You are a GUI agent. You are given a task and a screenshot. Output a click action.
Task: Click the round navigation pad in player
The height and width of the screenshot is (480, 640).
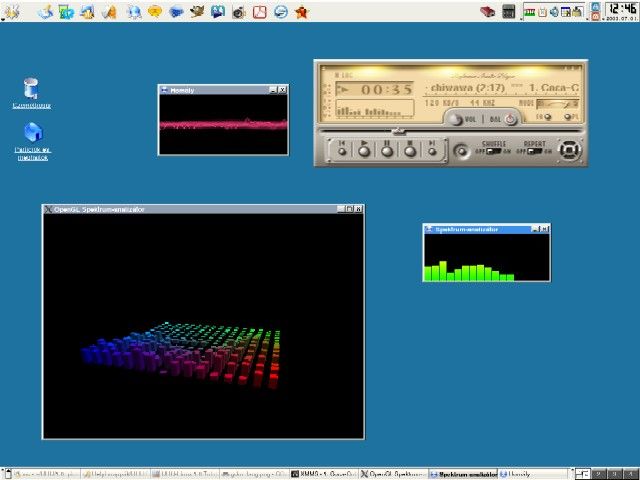(x=570, y=150)
